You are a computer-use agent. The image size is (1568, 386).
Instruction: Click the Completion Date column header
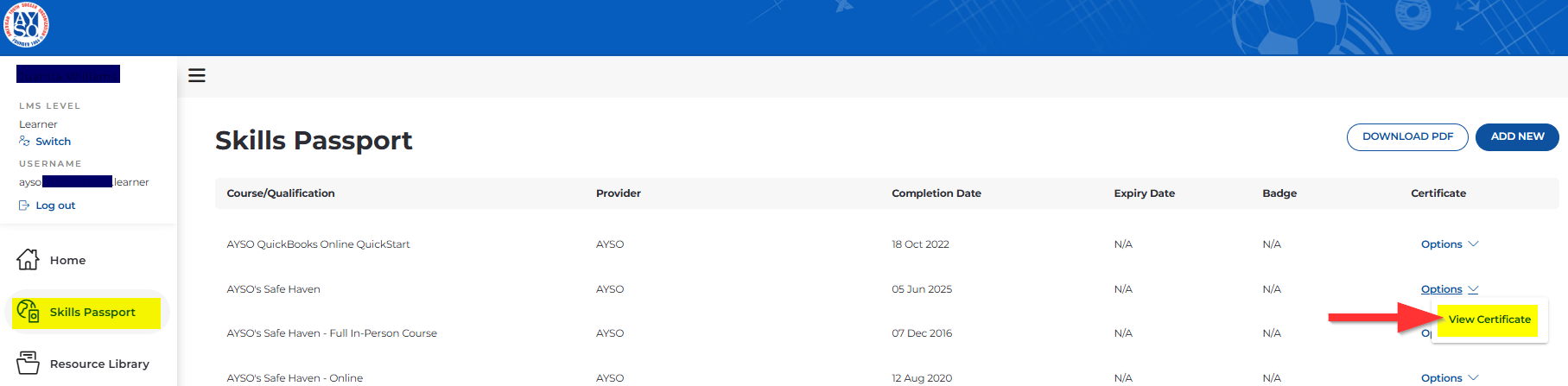point(936,193)
